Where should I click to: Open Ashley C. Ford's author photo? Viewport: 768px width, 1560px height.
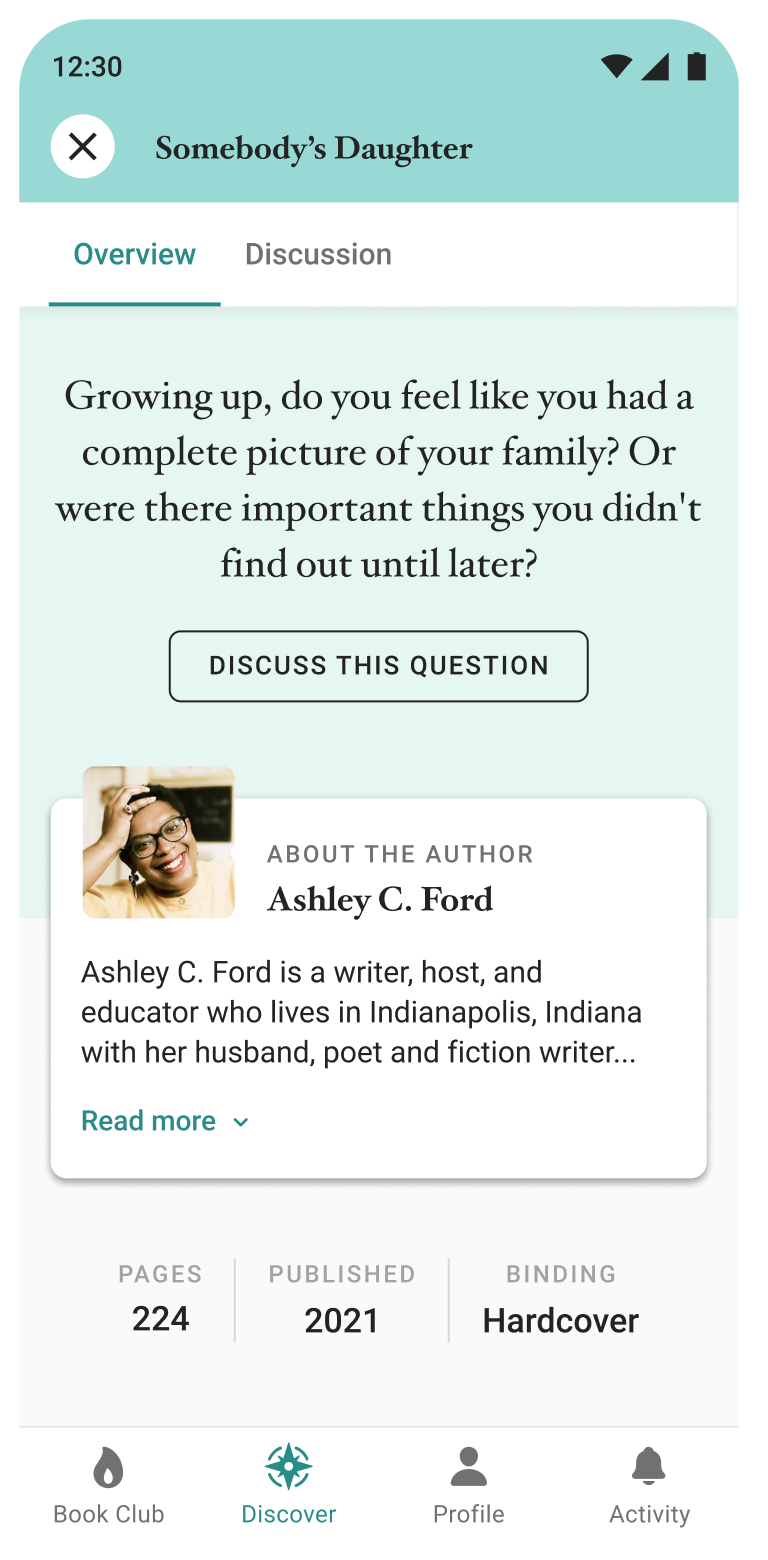[159, 842]
